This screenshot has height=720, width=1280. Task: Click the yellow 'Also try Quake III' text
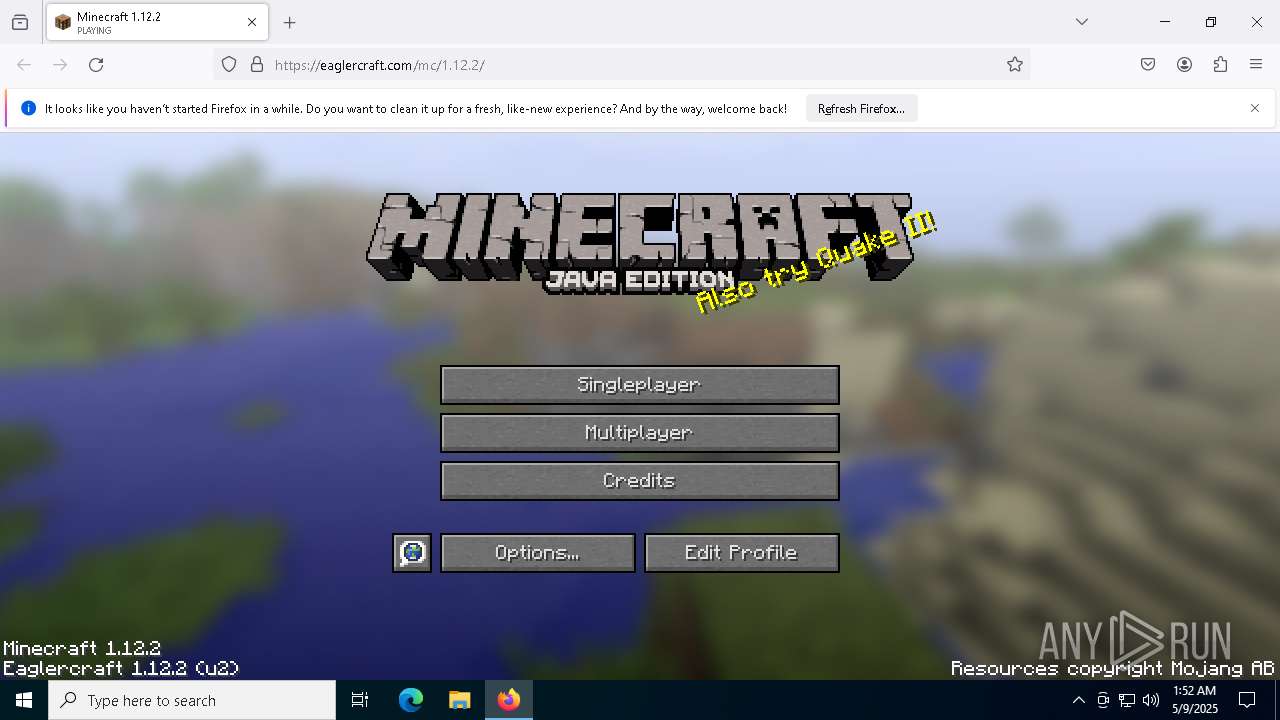[816, 263]
